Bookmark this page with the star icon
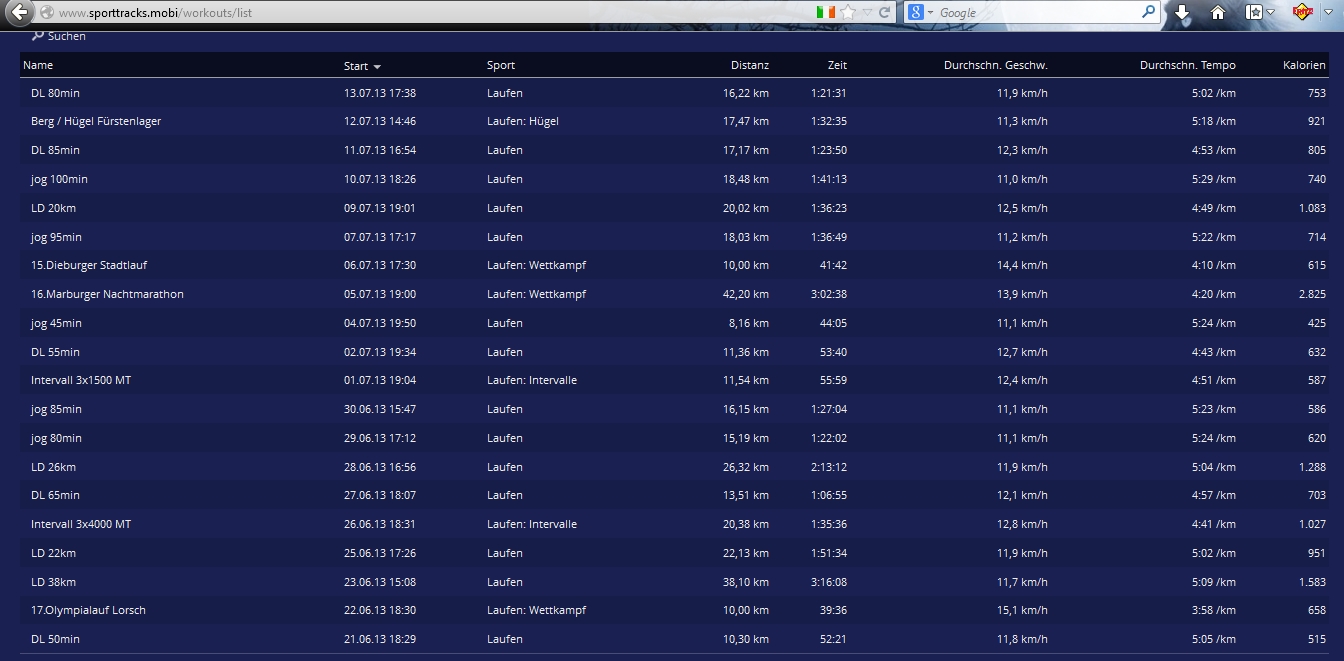Viewport: 1344px width, 661px height. tap(848, 13)
